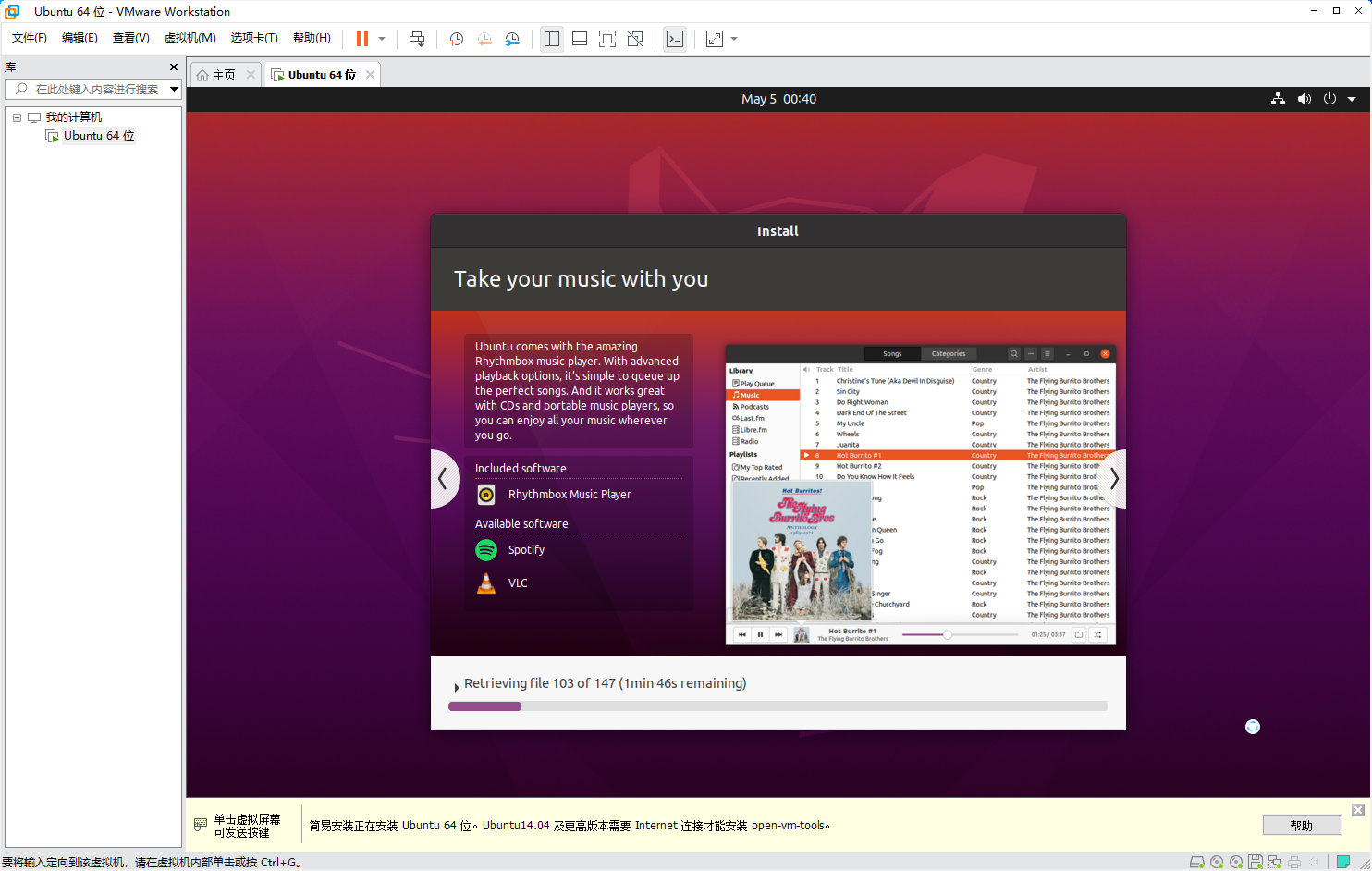Open the message log note icon
This screenshot has height=871, width=1372.
click(1343, 862)
